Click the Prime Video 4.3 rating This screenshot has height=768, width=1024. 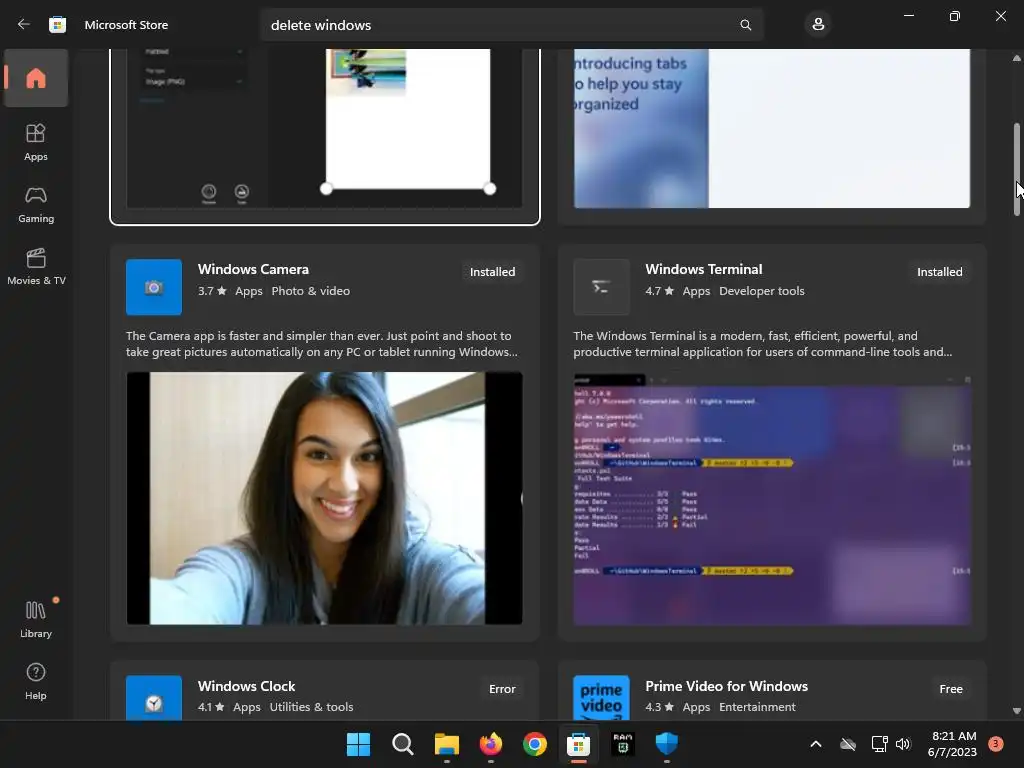point(659,707)
